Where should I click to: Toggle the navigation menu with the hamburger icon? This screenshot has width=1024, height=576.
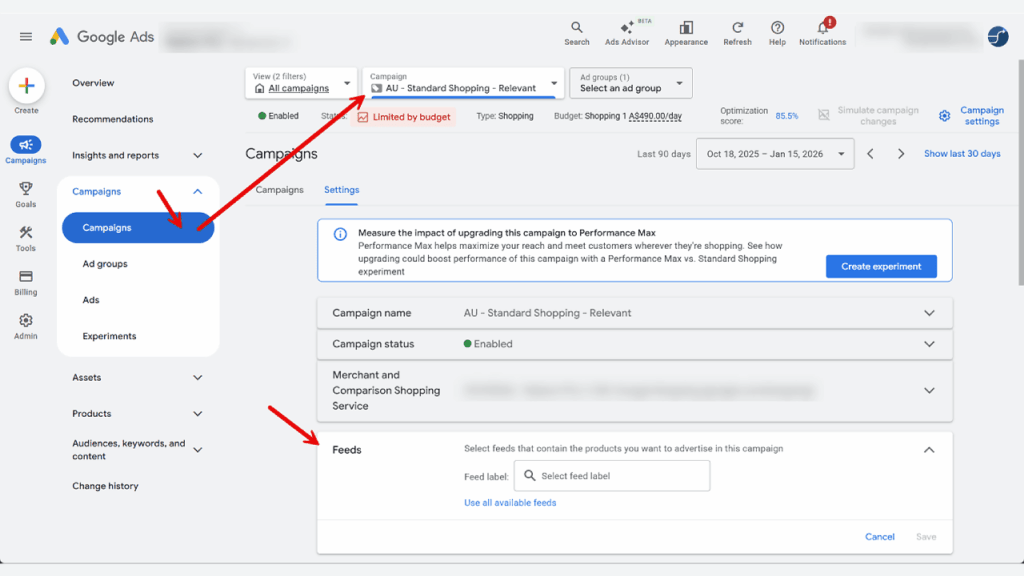25,36
